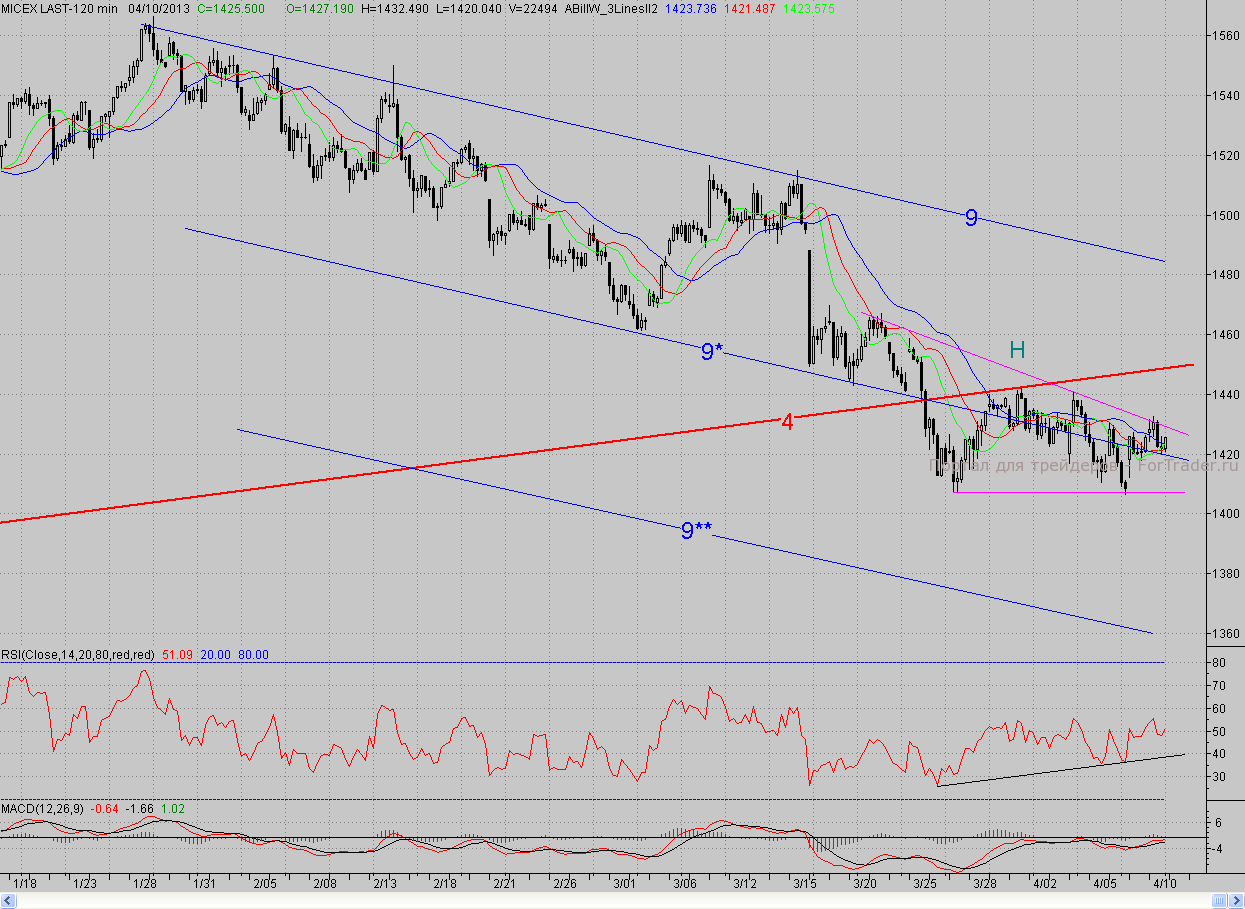Screen dimensions: 1245x909
Task: Click the RSI(Close,14,20,80,red,red) indicator label
Action: coord(78,655)
